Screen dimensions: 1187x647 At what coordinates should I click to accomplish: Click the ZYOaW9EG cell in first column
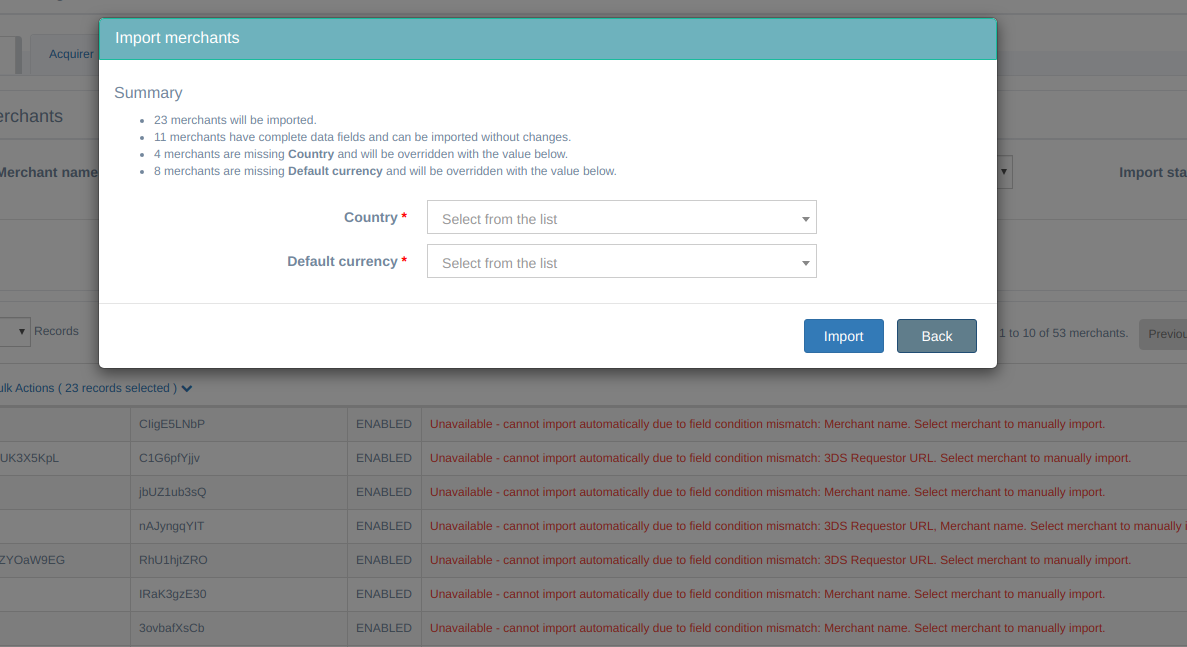pyautogui.click(x=32, y=560)
